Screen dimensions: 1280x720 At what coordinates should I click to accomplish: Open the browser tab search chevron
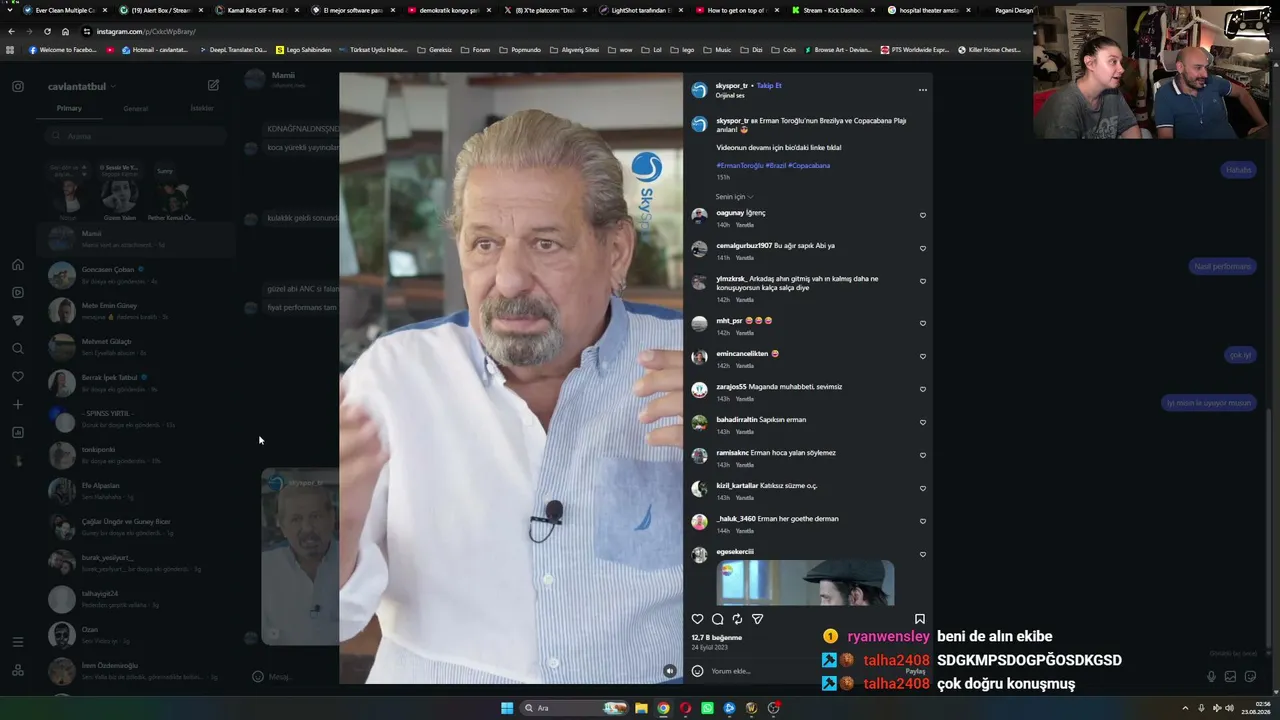(x=10, y=10)
